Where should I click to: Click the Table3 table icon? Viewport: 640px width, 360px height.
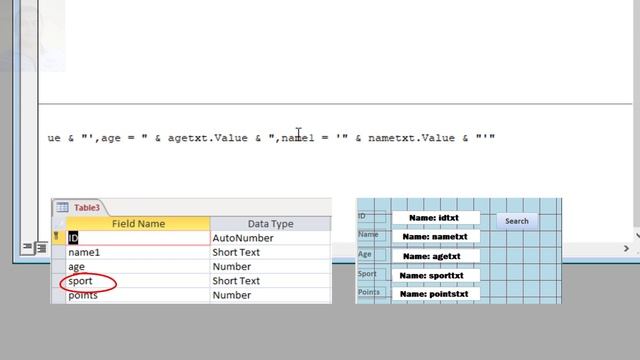62,207
